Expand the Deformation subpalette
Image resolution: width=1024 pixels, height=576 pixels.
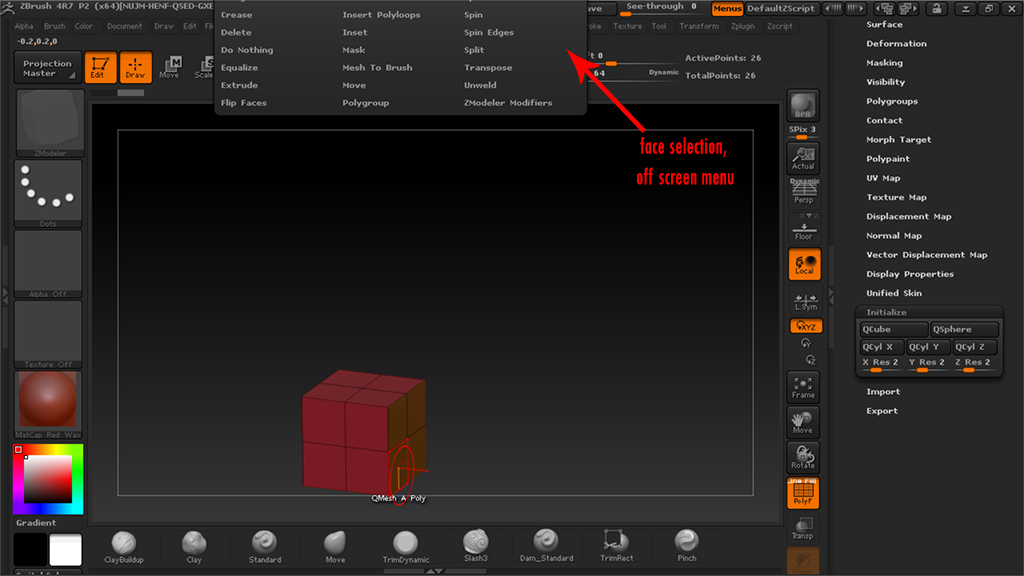896,44
